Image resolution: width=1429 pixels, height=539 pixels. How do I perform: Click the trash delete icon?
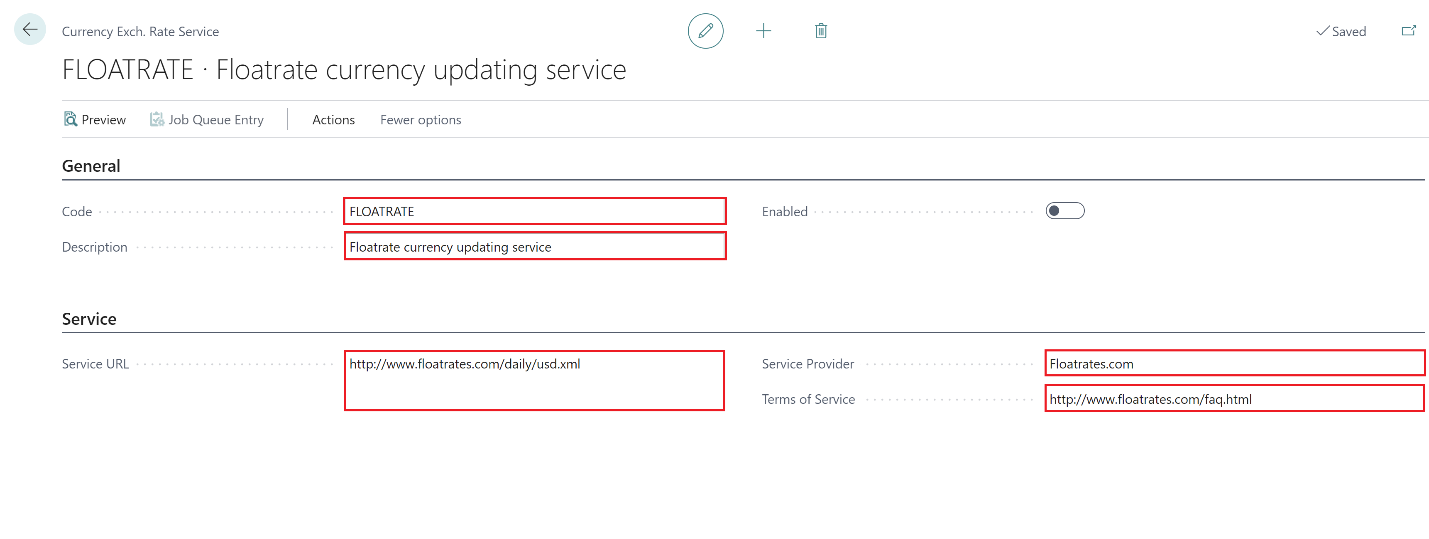[821, 31]
